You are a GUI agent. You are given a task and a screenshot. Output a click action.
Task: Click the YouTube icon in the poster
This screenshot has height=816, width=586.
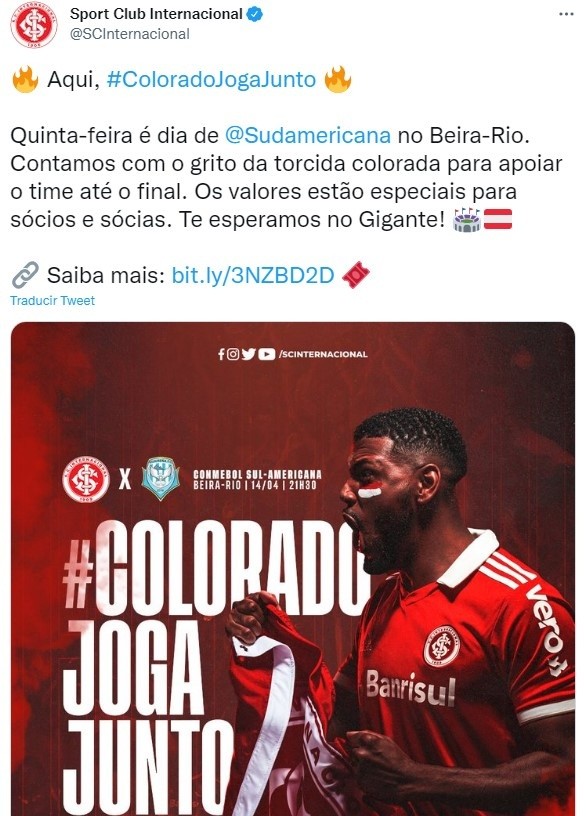(266, 354)
